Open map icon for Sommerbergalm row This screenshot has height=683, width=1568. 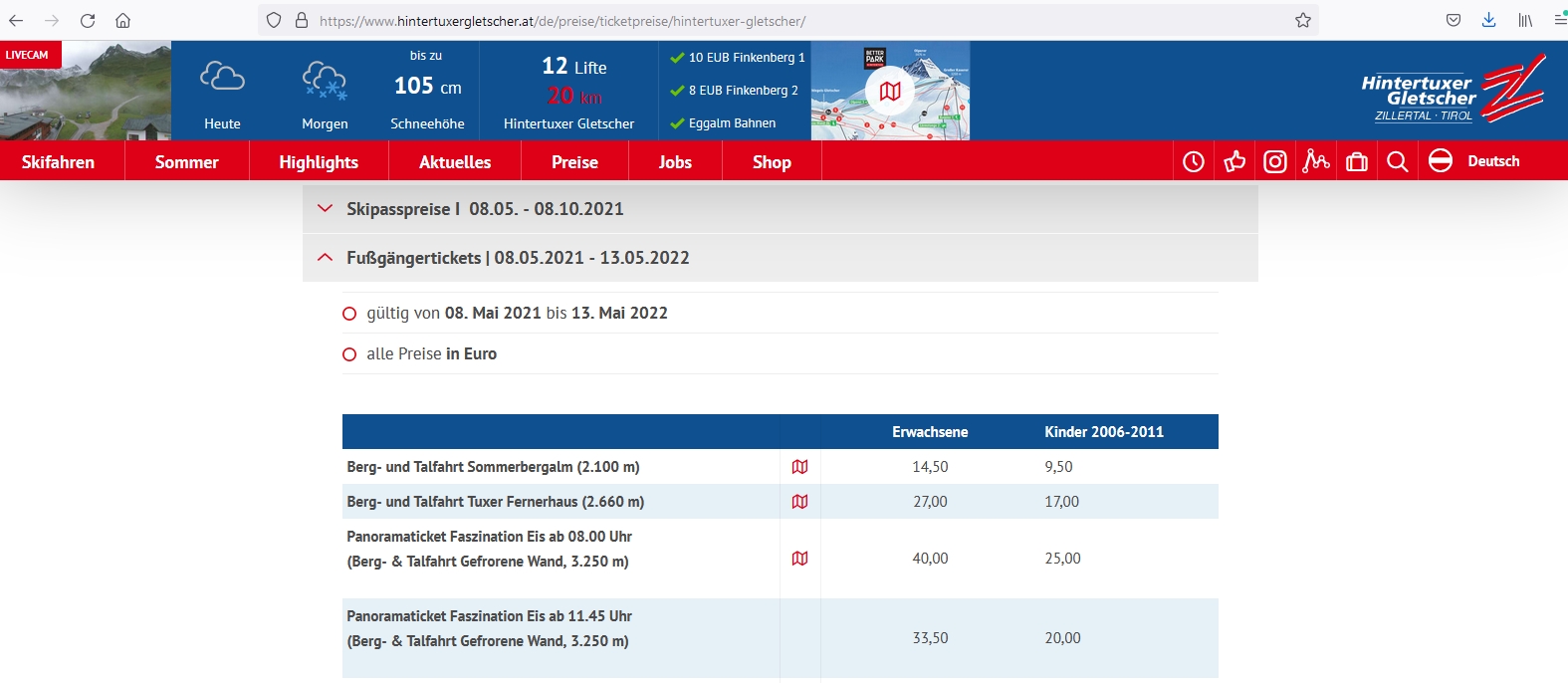click(799, 467)
